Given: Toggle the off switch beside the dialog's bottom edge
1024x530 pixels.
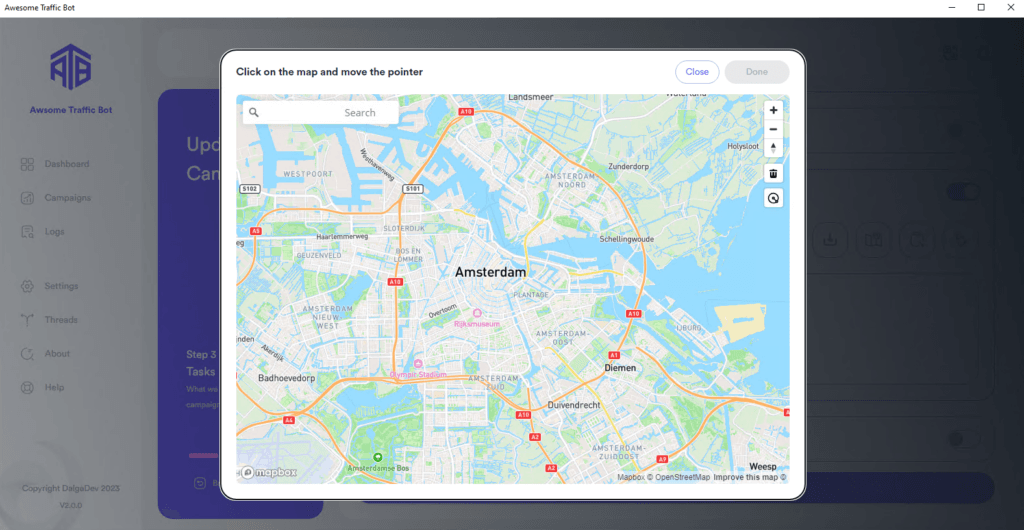Looking at the screenshot, I should click(964, 439).
